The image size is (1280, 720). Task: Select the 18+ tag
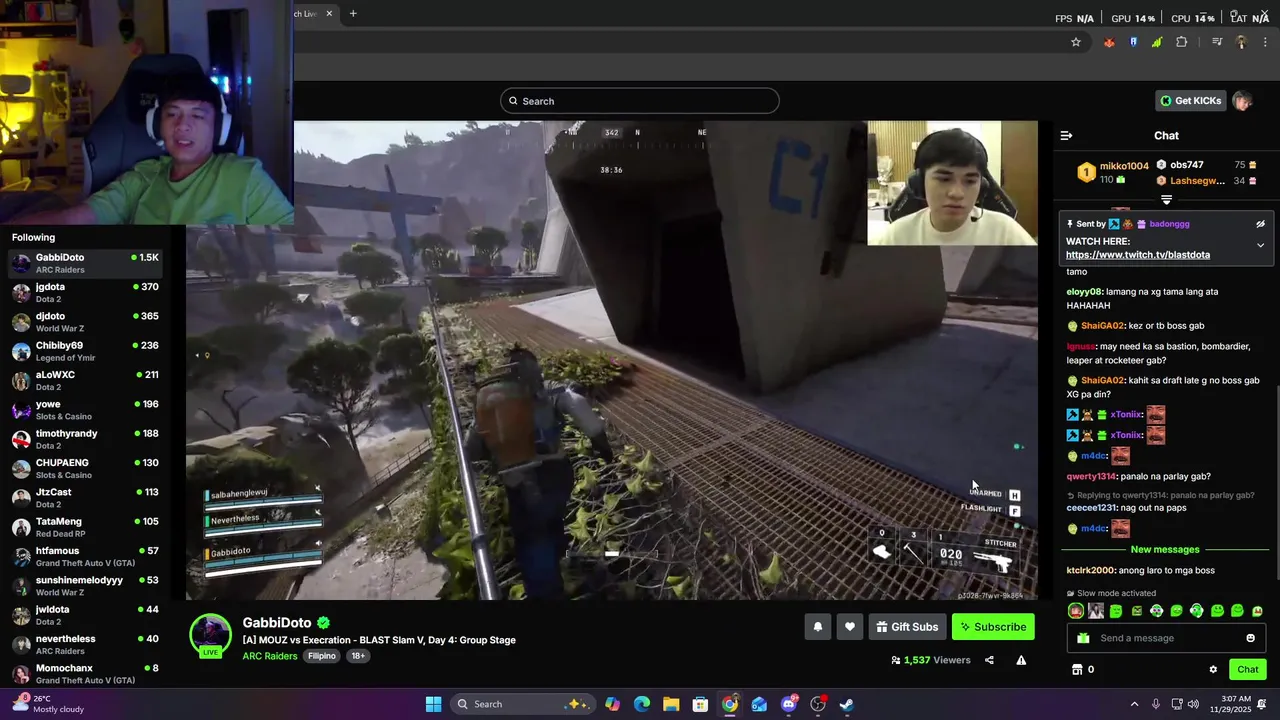pyautogui.click(x=358, y=656)
